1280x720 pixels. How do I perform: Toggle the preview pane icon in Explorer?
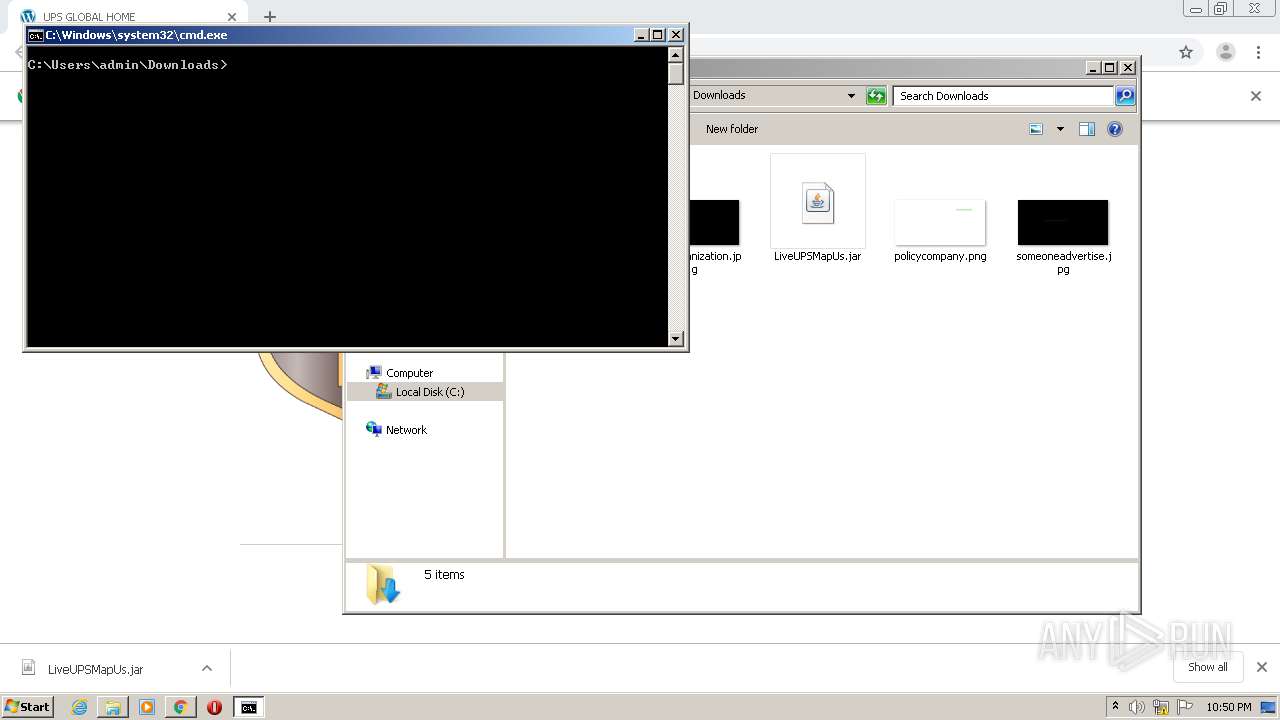tap(1087, 129)
